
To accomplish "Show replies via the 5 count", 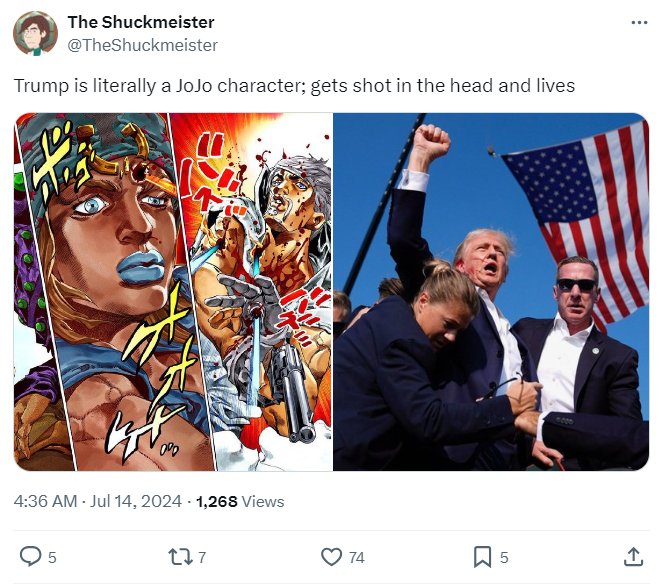I will pos(52,557).
